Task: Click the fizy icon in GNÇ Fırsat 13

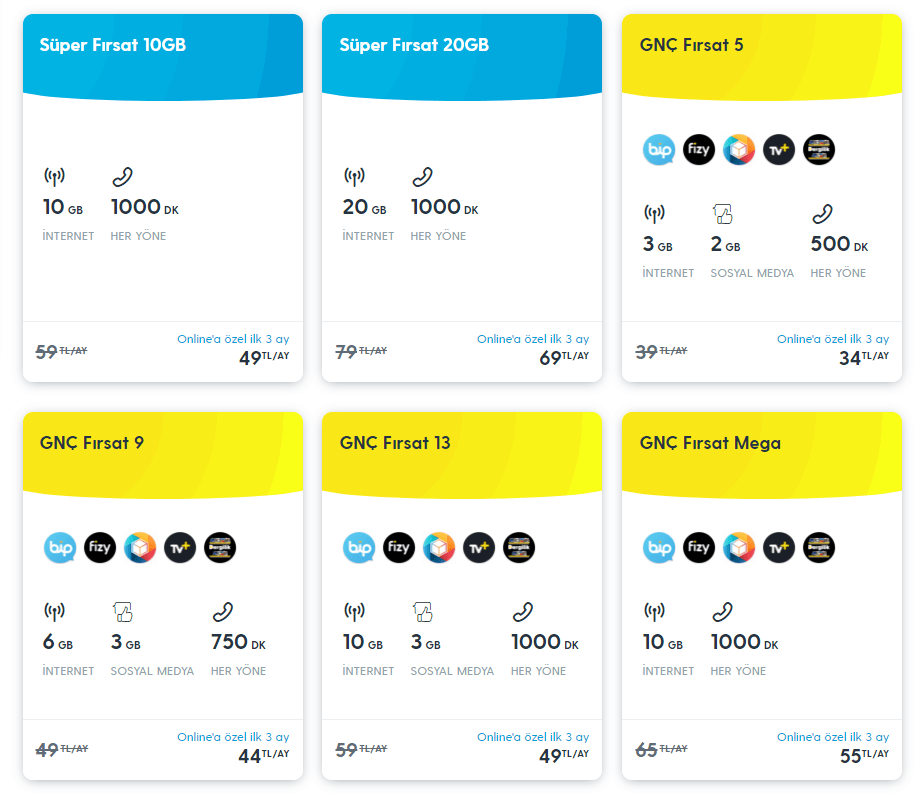Action: coord(399,547)
